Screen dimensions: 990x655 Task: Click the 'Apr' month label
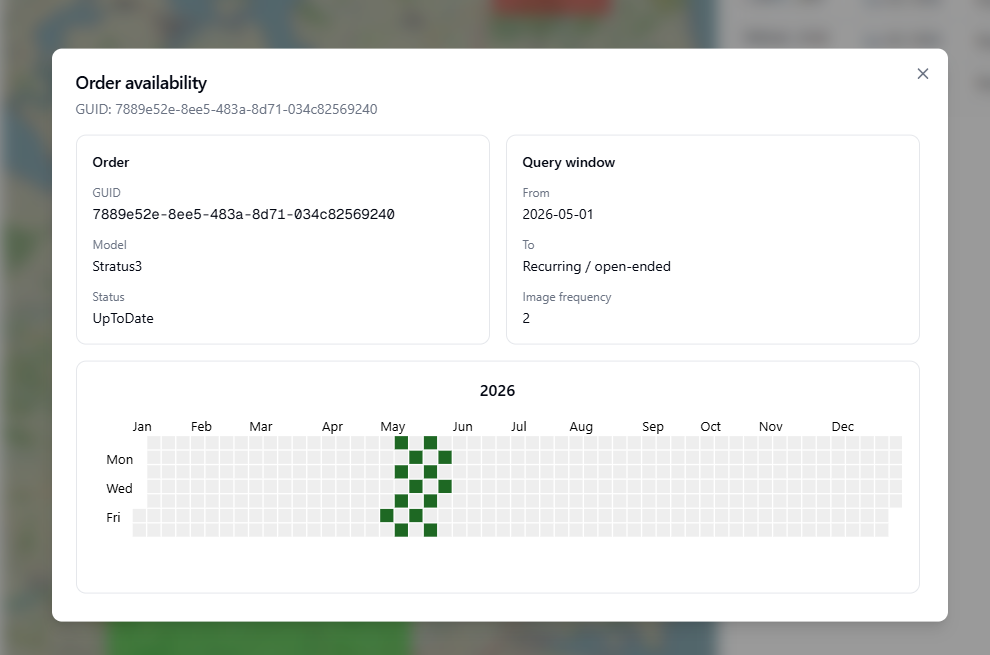(x=332, y=427)
